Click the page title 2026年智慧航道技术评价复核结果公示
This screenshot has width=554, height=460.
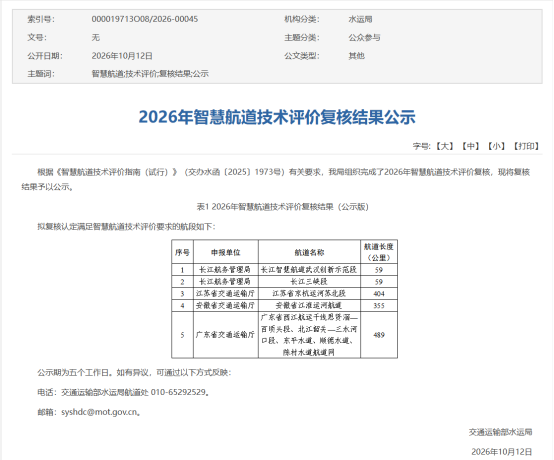click(x=277, y=117)
